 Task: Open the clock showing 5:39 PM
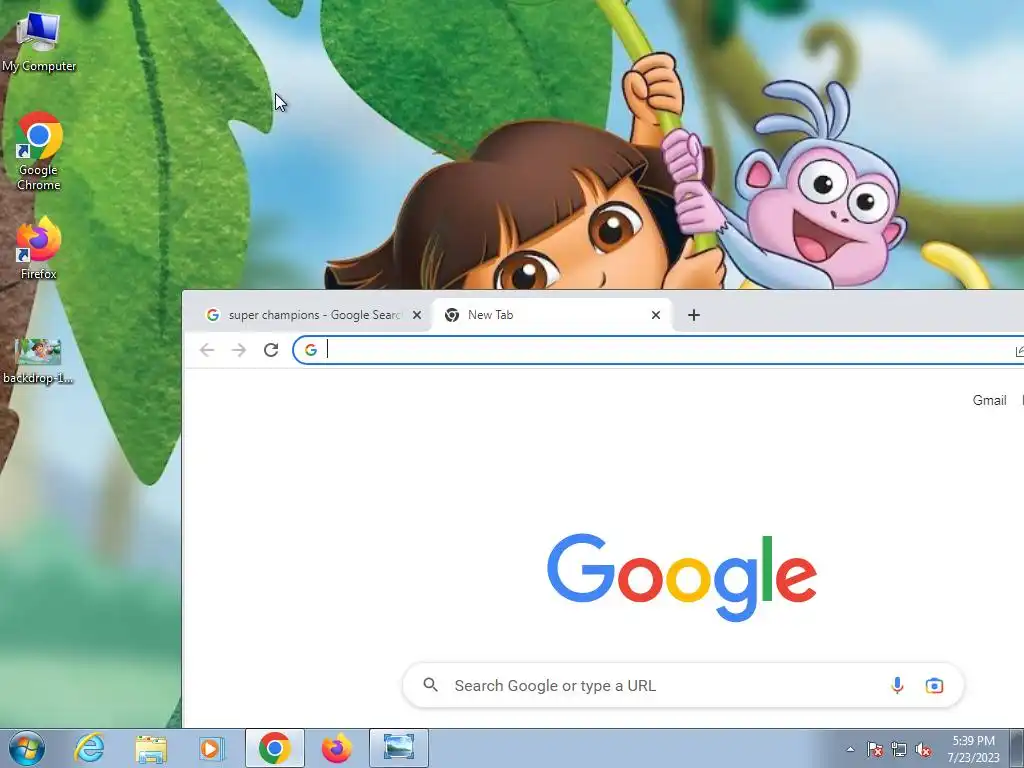pyautogui.click(x=973, y=749)
